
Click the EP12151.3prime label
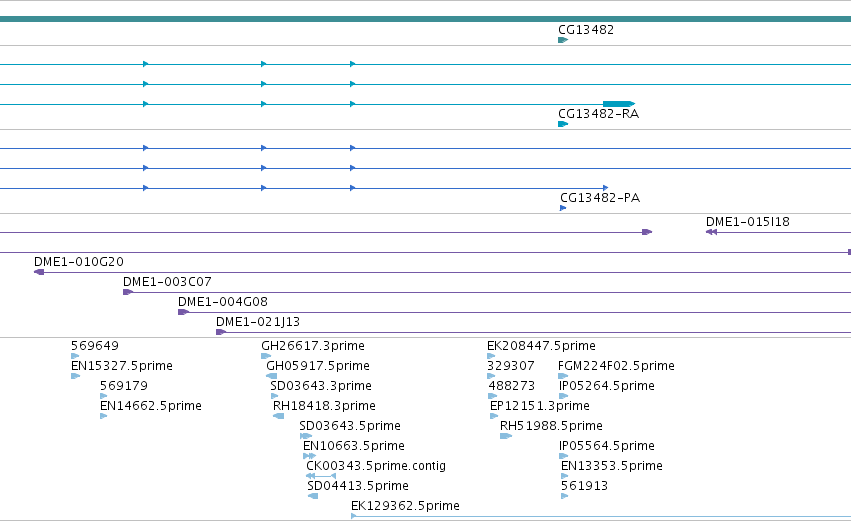539,406
